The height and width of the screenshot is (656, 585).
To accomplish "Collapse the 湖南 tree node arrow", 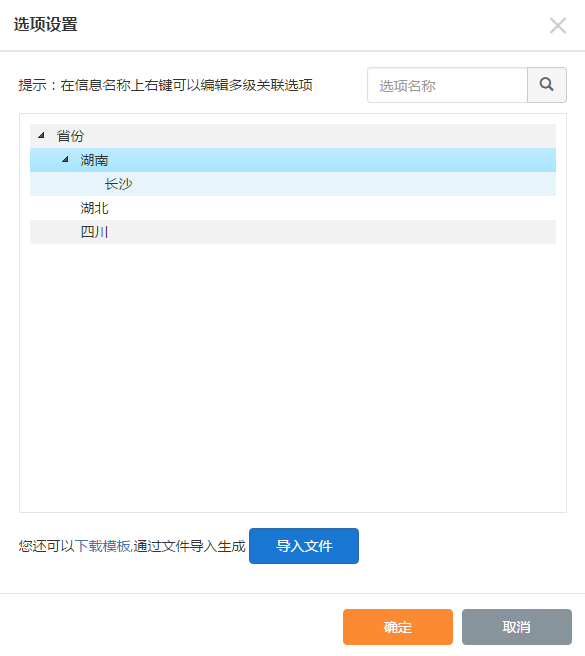I will (x=65, y=159).
